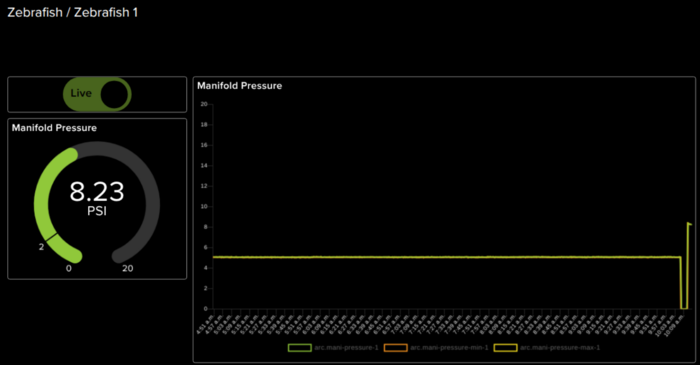Screen dimensions: 700x365
Task: Click the Manifold Pressure chart panel title
Action: 240,86
